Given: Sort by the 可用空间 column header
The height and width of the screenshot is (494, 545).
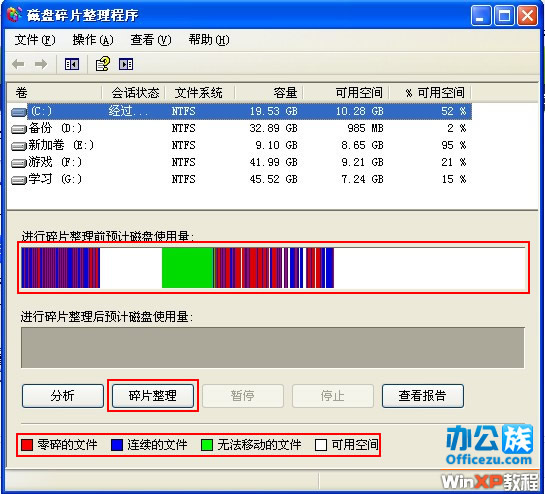Looking at the screenshot, I should [x=346, y=93].
